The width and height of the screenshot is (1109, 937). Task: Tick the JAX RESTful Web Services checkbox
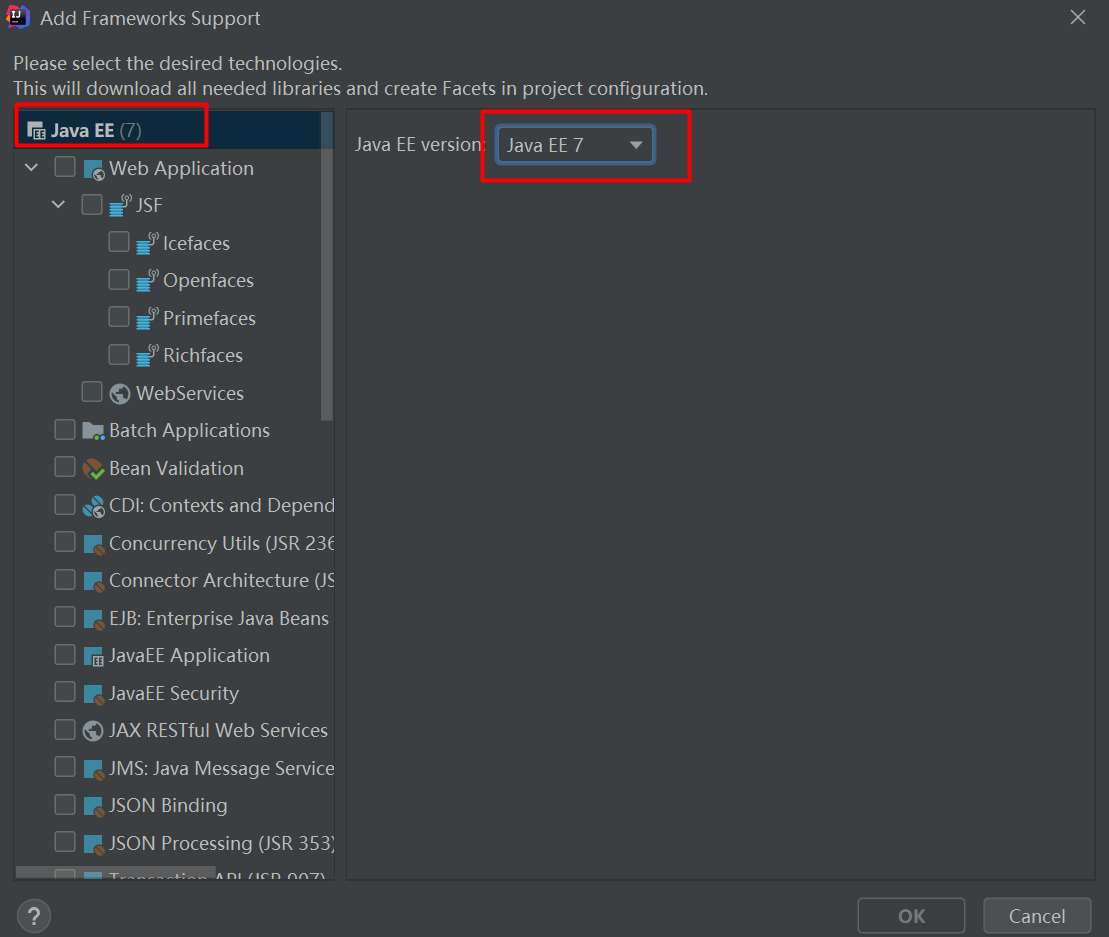[65, 729]
